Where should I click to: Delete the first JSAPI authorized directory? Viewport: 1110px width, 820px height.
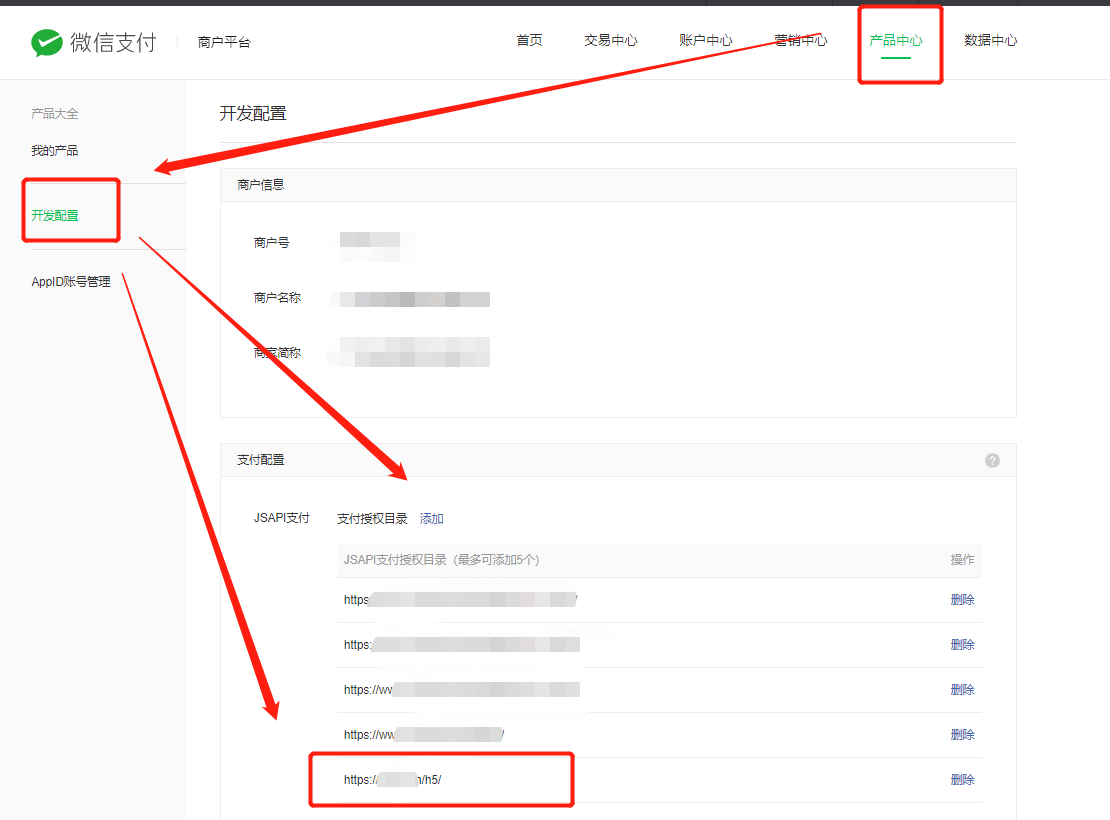pyautogui.click(x=962, y=600)
